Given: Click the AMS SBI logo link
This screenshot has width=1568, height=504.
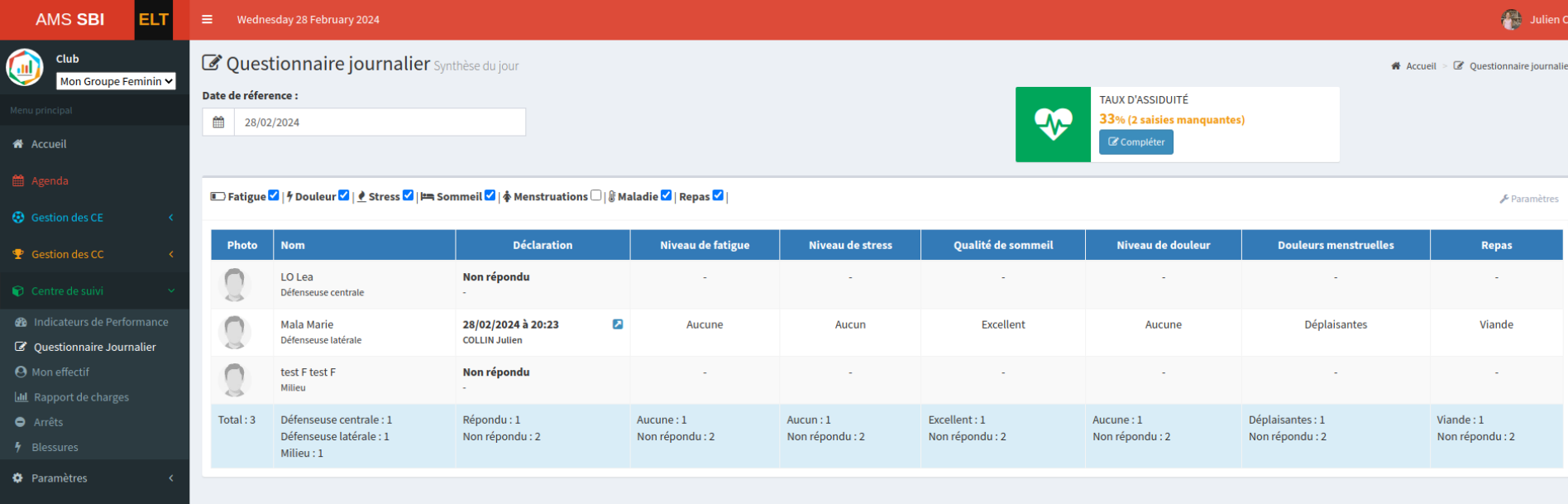Looking at the screenshot, I should (69, 20).
